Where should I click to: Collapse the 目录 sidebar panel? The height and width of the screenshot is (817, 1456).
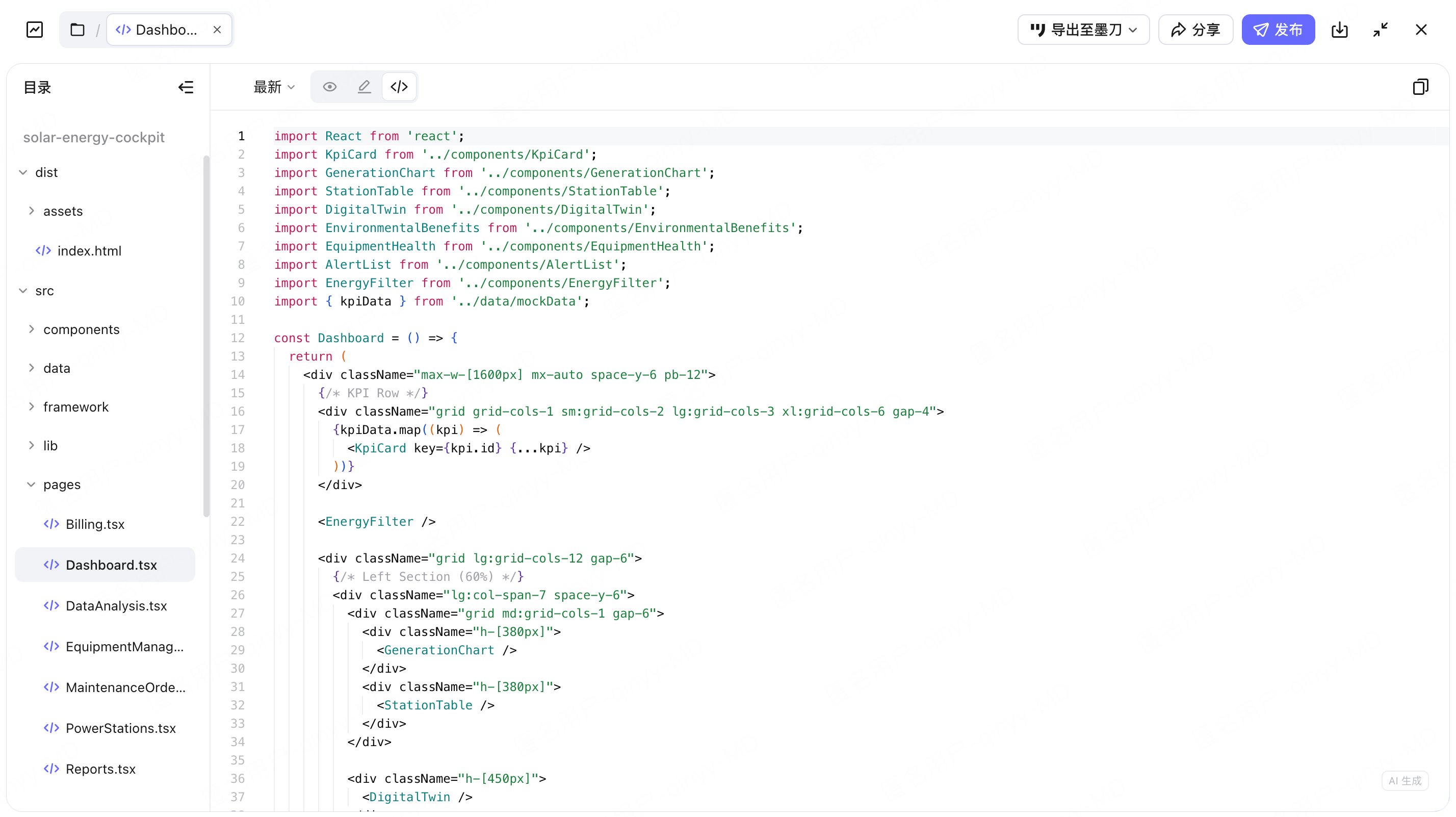[x=186, y=87]
